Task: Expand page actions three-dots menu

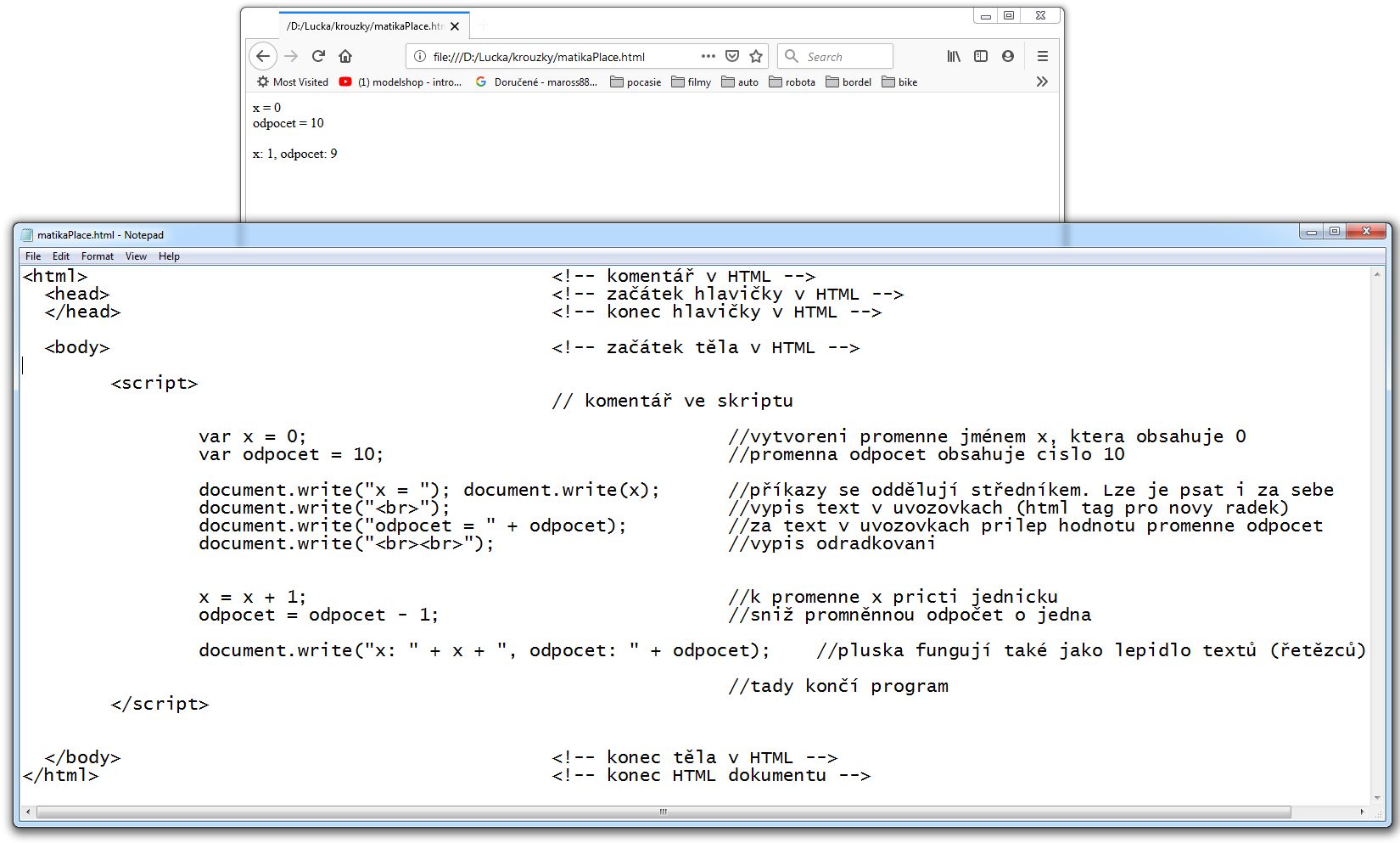Action: [708, 56]
